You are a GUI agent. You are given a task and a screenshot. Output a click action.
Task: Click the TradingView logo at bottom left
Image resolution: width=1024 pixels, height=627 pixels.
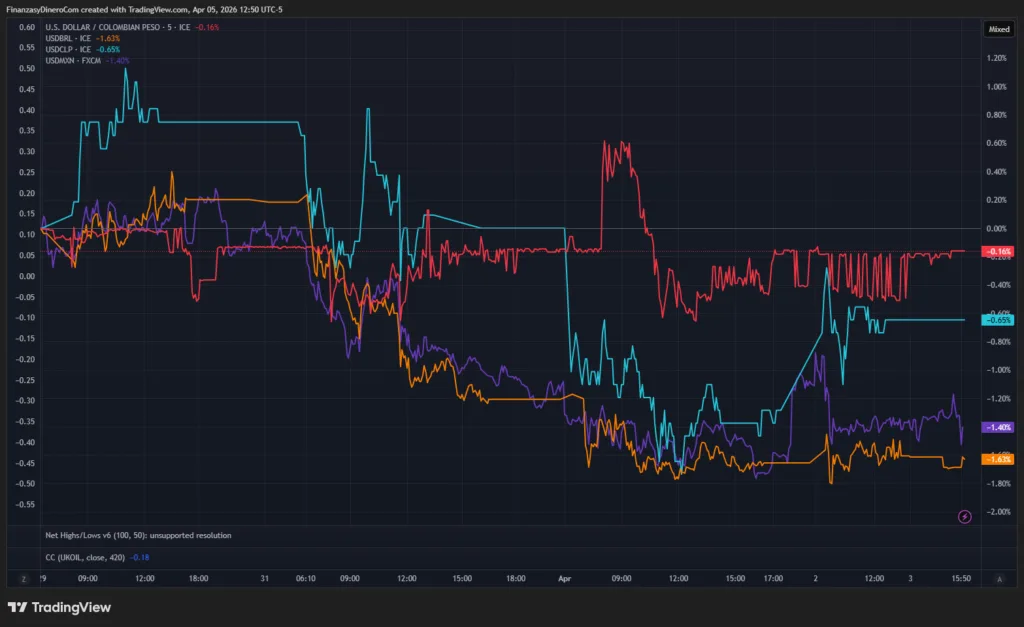click(x=59, y=607)
